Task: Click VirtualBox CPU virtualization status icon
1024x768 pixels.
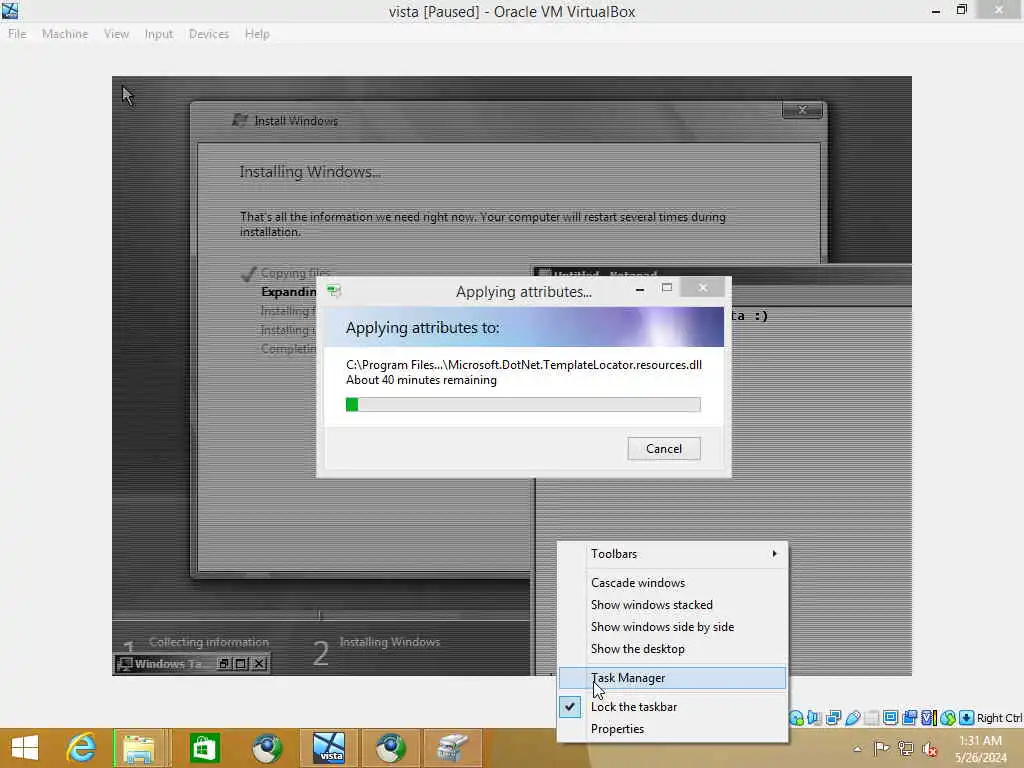Action: point(929,718)
